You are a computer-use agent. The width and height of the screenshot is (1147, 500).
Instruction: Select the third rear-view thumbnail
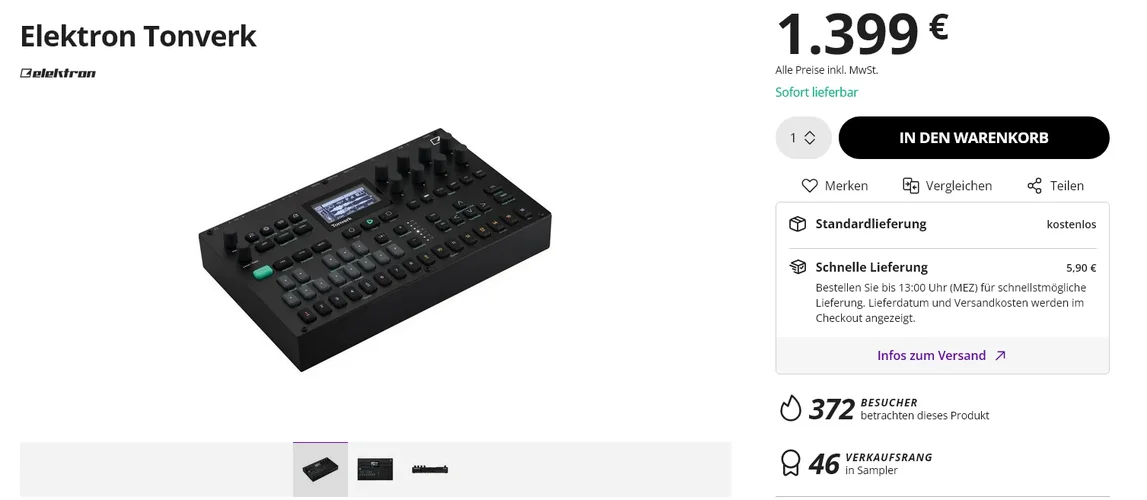[x=430, y=469]
